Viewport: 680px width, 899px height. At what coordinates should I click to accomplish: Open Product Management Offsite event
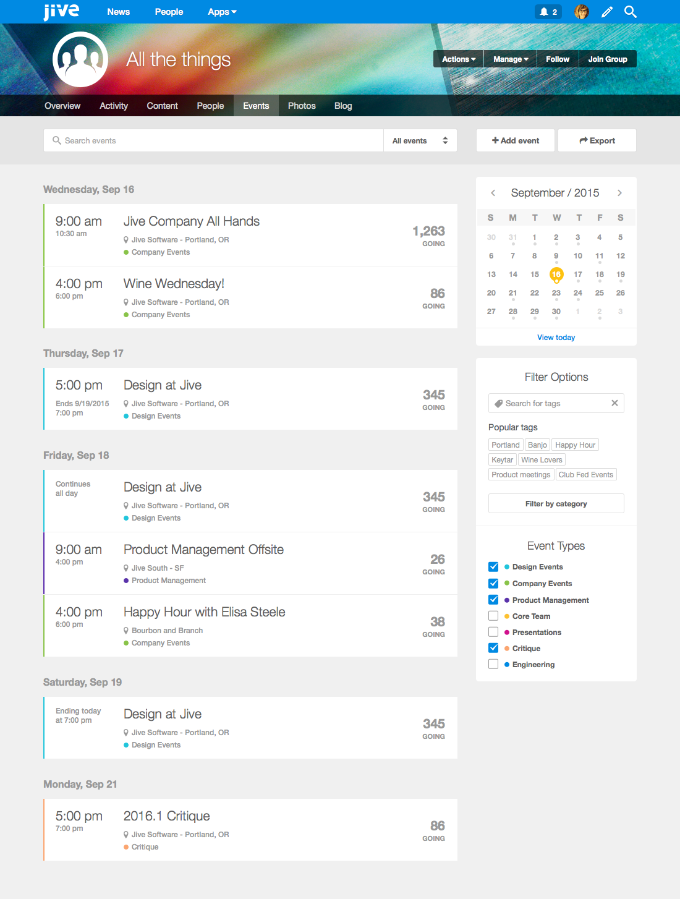tap(204, 549)
